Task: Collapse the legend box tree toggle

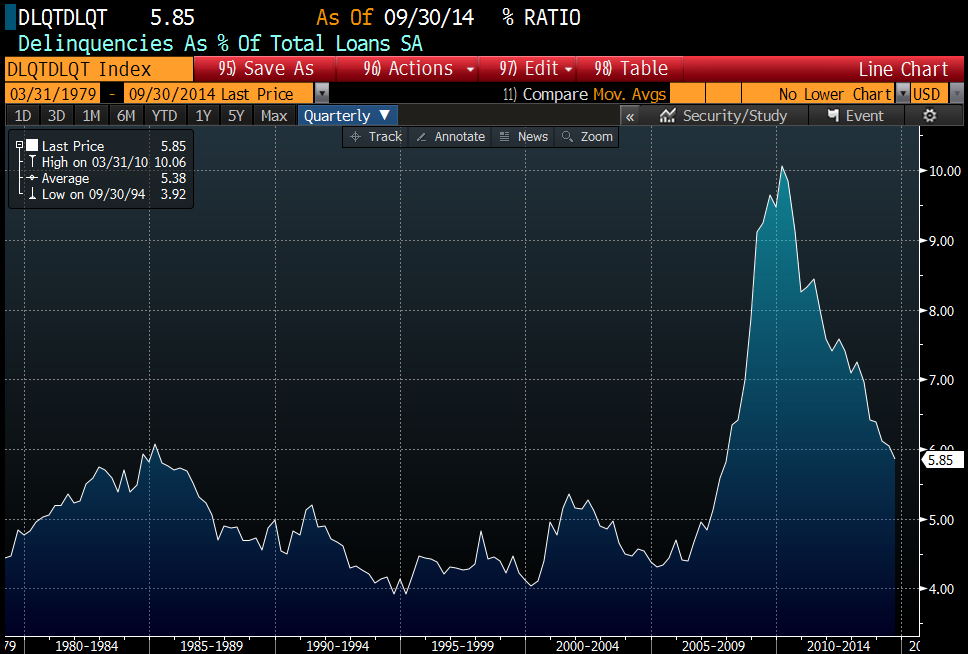Action: point(19,145)
